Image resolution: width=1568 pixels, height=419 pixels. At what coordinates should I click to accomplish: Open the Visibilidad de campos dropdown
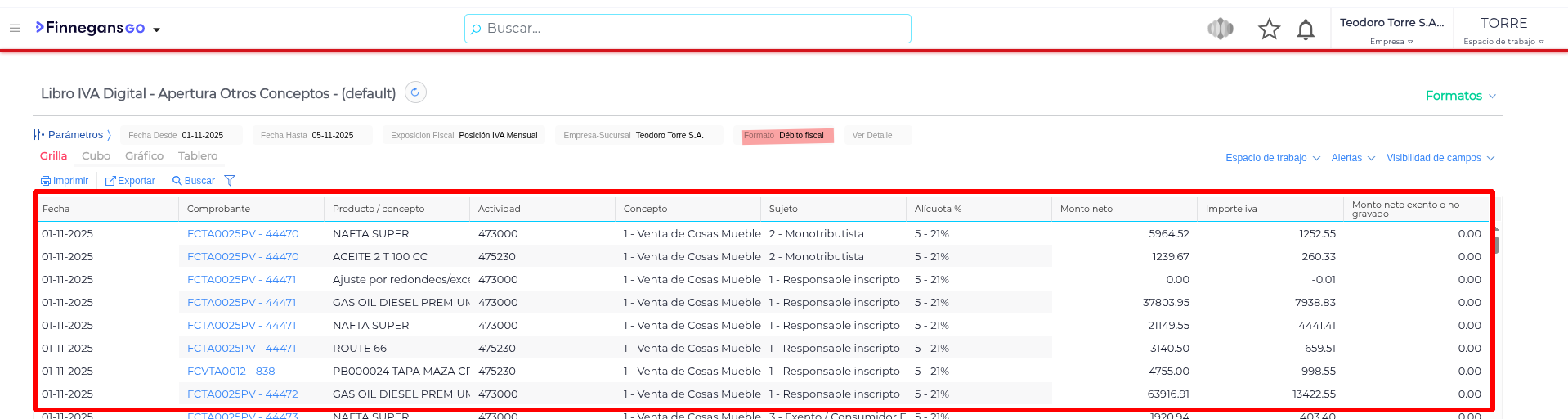point(1440,158)
